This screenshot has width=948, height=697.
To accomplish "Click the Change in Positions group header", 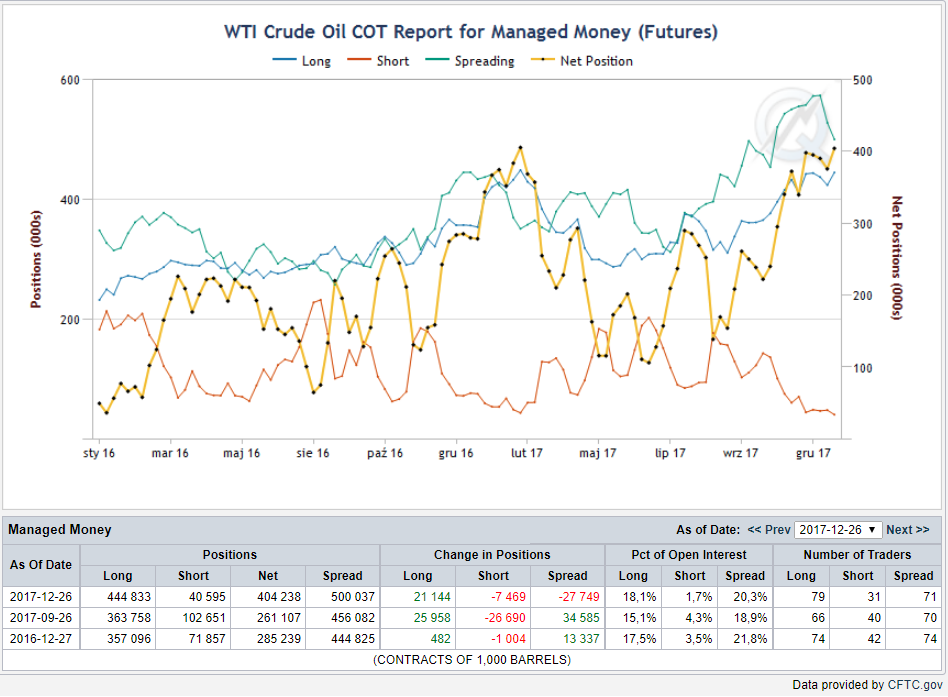I will (492, 554).
